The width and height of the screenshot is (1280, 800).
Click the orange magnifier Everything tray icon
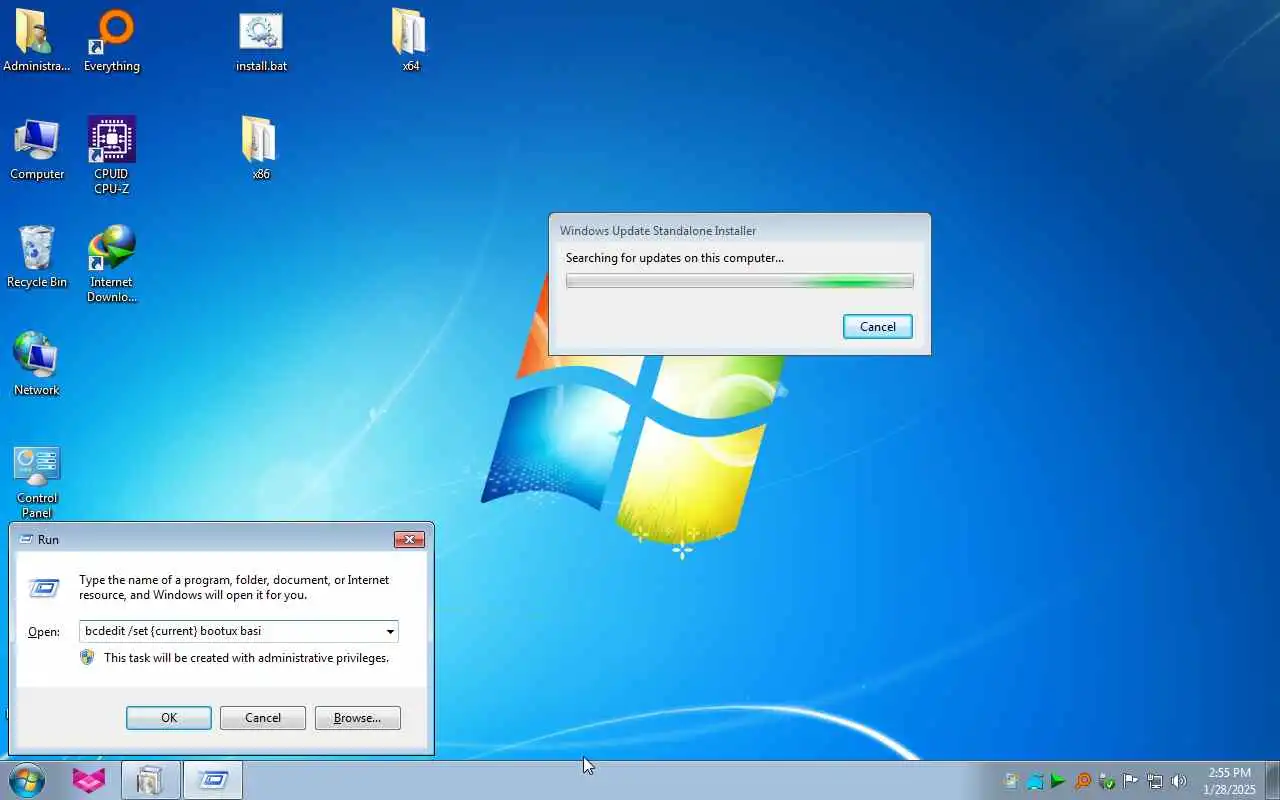pos(1083,781)
